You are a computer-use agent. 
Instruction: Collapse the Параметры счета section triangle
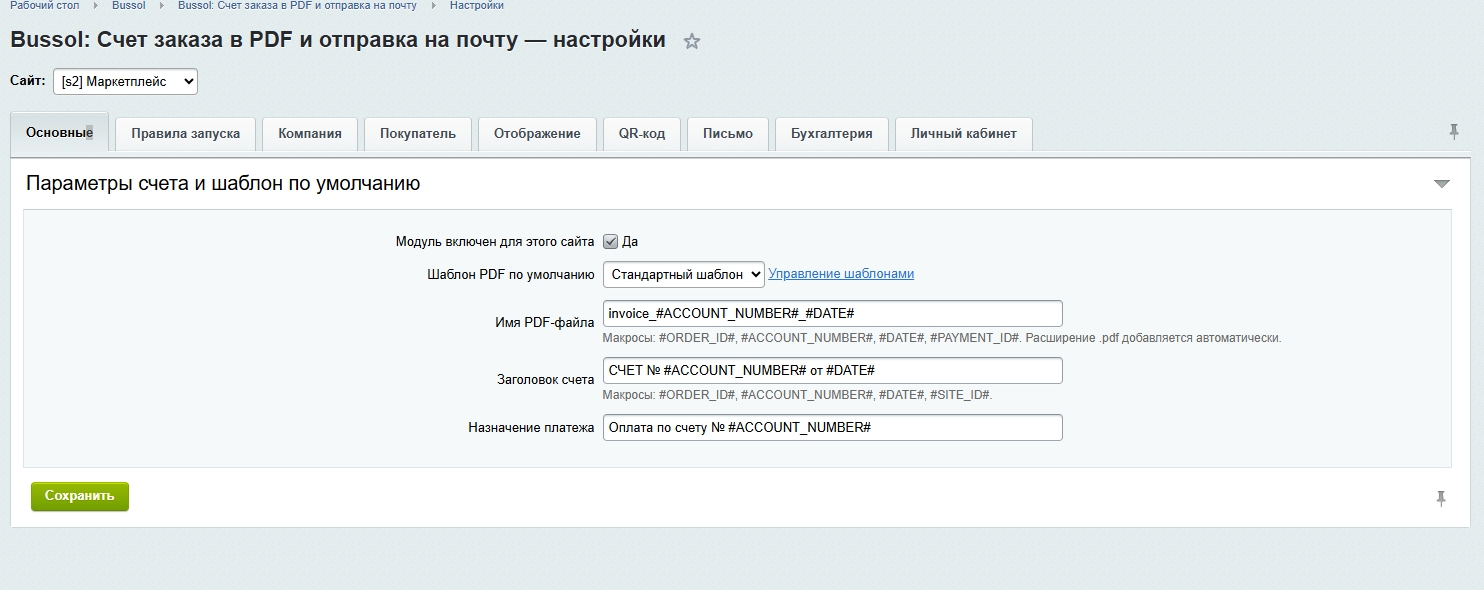(1441, 184)
